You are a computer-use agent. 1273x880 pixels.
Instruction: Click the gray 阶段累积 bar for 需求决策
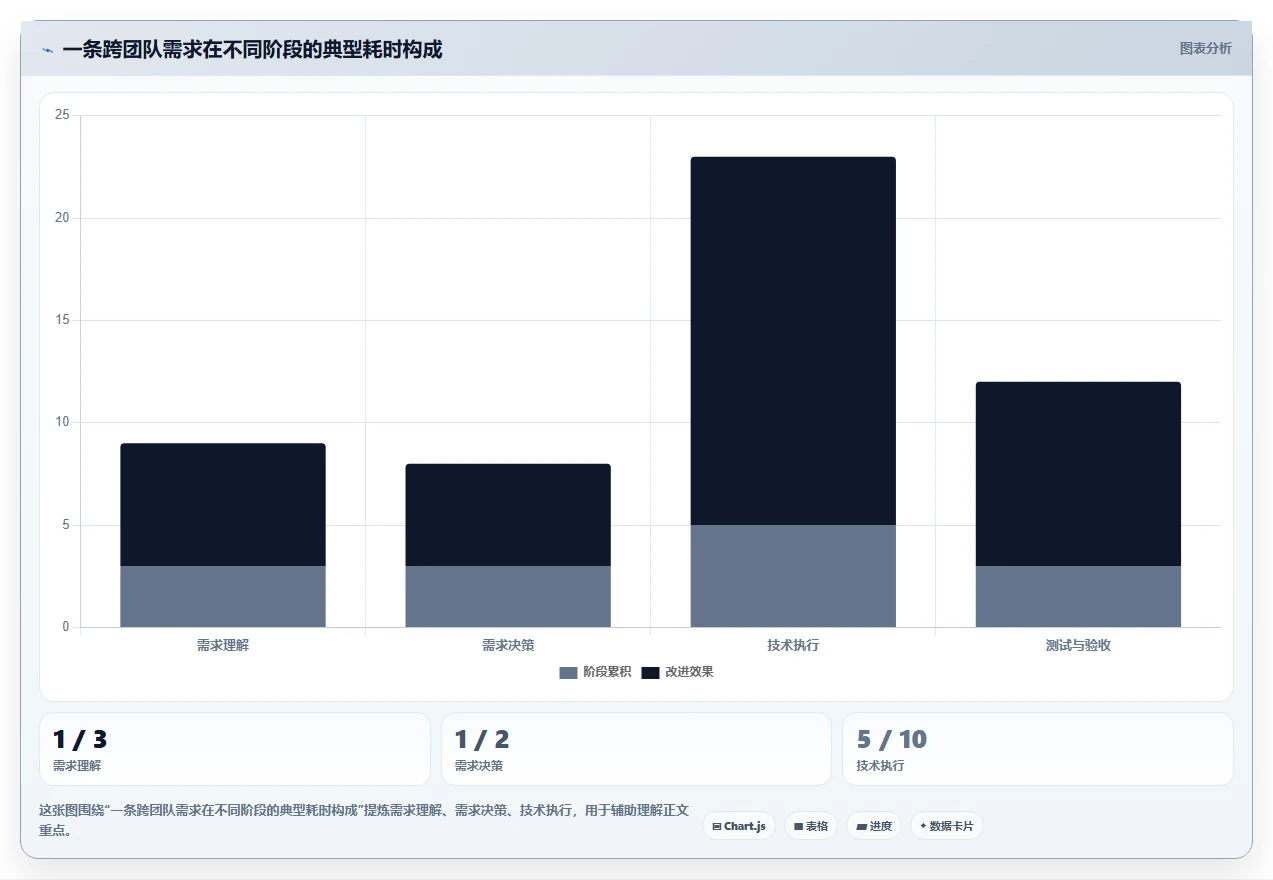pyautogui.click(x=508, y=597)
